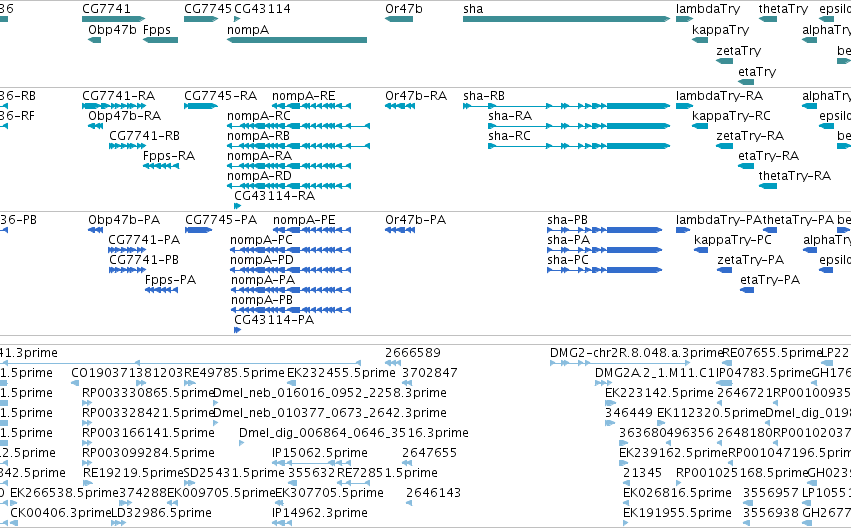Click EST DMG2-chr2R.8.048.a.3prime
851x528 pixels.
pyautogui.click(x=637, y=353)
